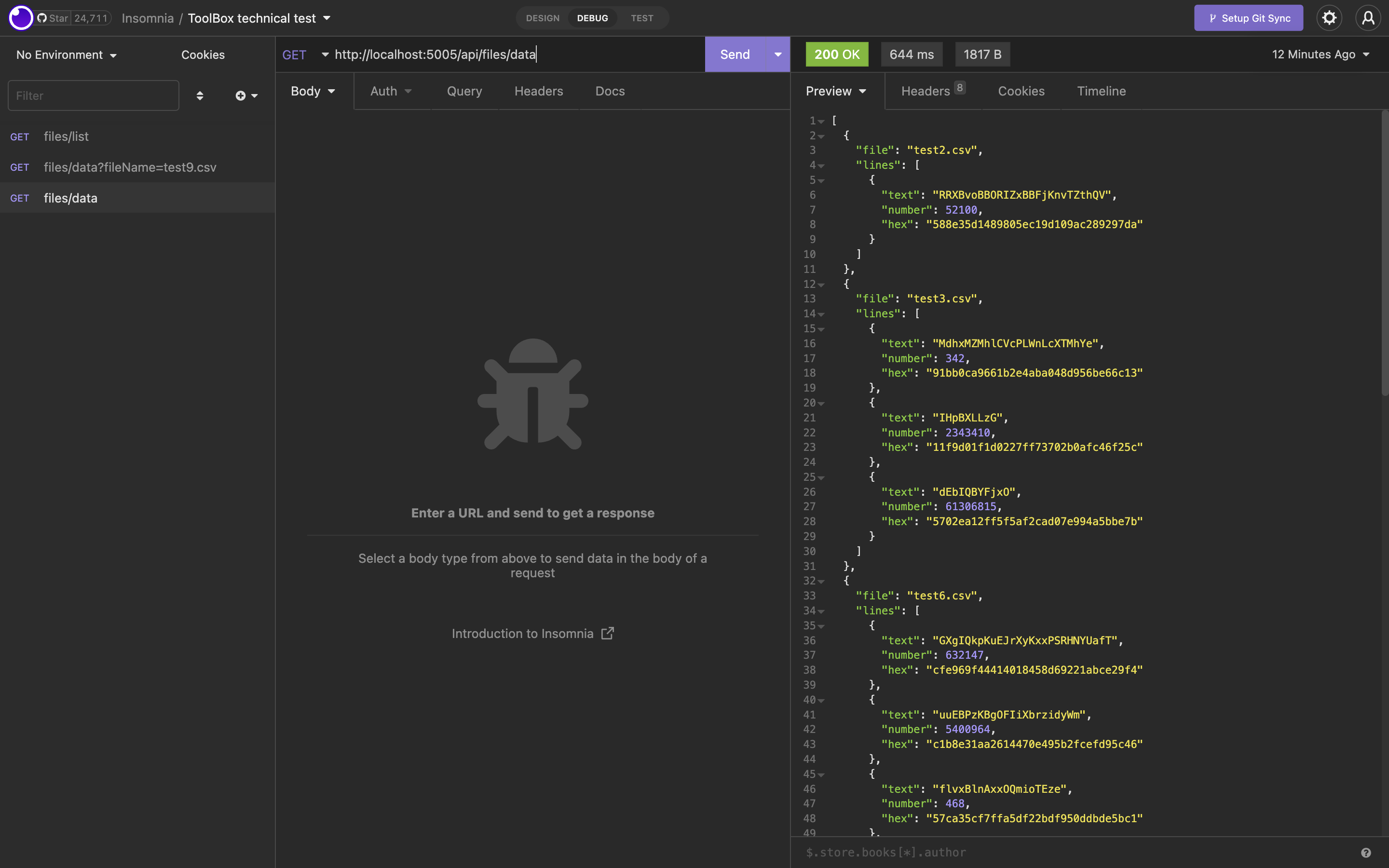Set up Git Sync

click(1248, 18)
